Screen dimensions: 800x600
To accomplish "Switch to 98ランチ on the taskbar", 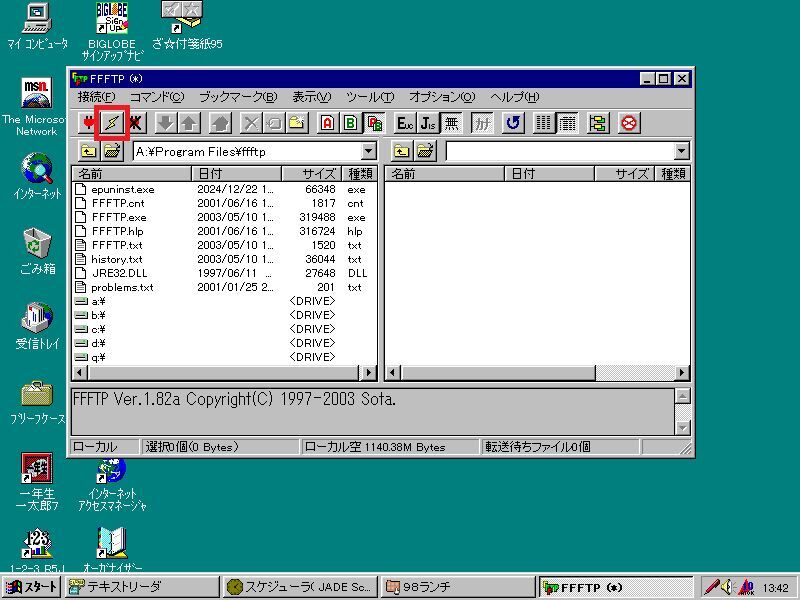I will (x=457, y=587).
